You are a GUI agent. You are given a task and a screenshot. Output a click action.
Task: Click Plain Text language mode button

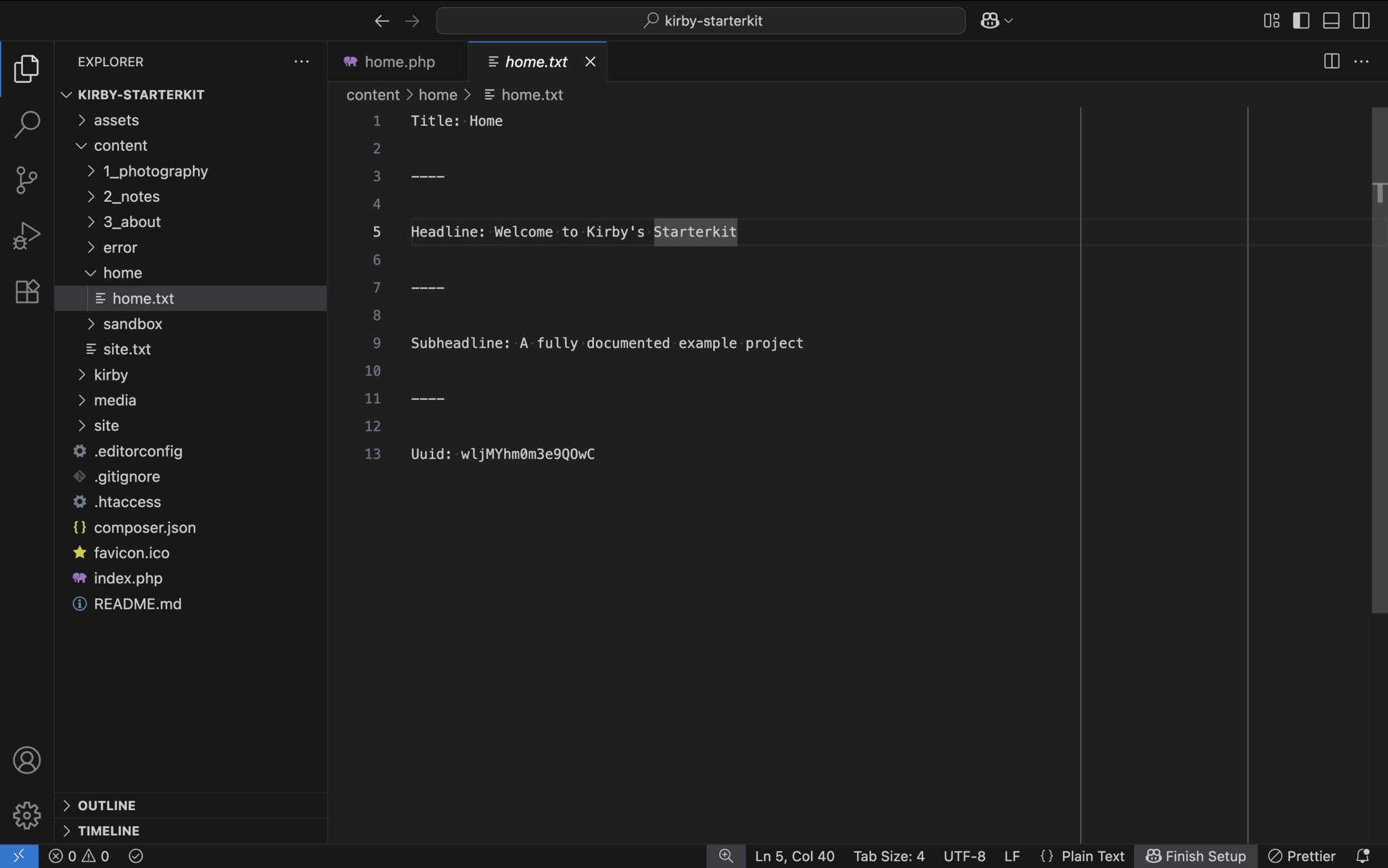click(1092, 856)
